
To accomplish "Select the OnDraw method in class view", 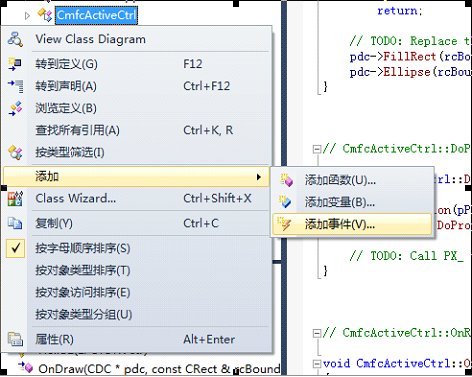I will pos(159,368).
